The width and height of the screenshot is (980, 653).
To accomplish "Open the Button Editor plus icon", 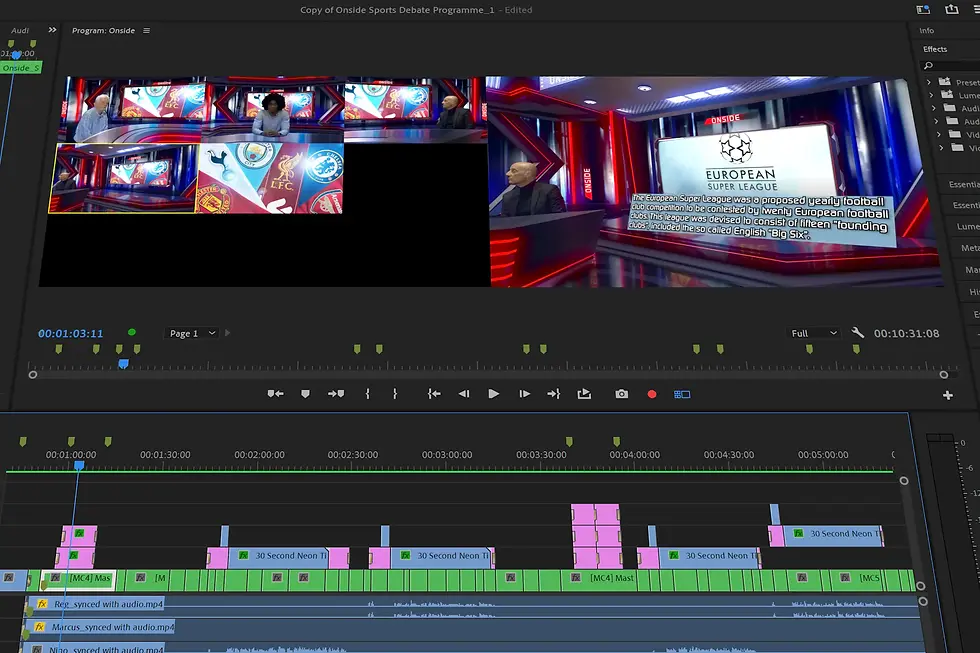I will [948, 395].
